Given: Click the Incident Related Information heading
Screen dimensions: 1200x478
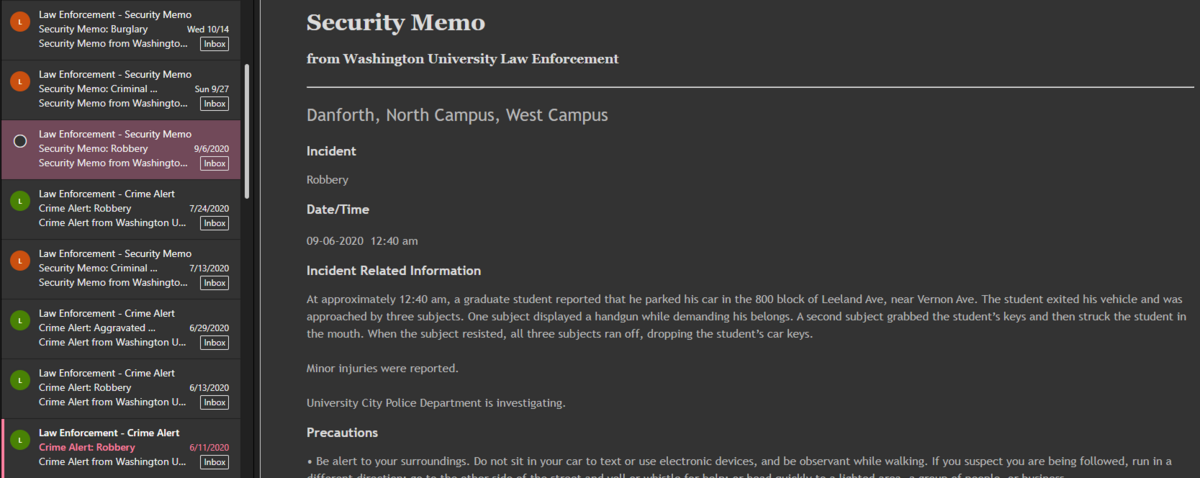Looking at the screenshot, I should pyautogui.click(x=393, y=271).
